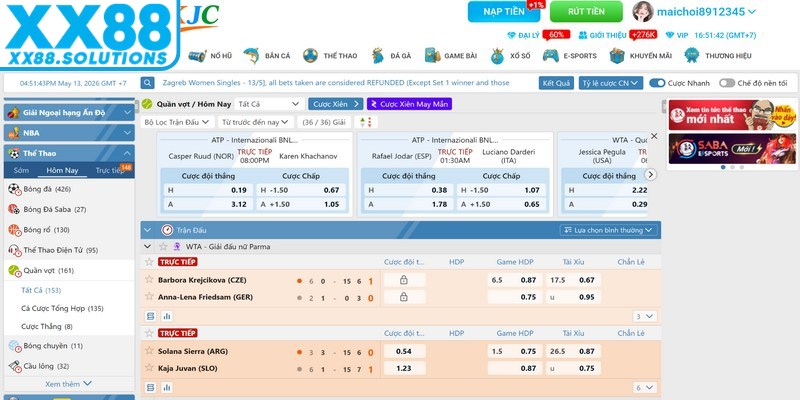Image resolution: width=800 pixels, height=400 pixels.
Task: Collapse the Thể Thao sidebar section
Action: pos(69,153)
